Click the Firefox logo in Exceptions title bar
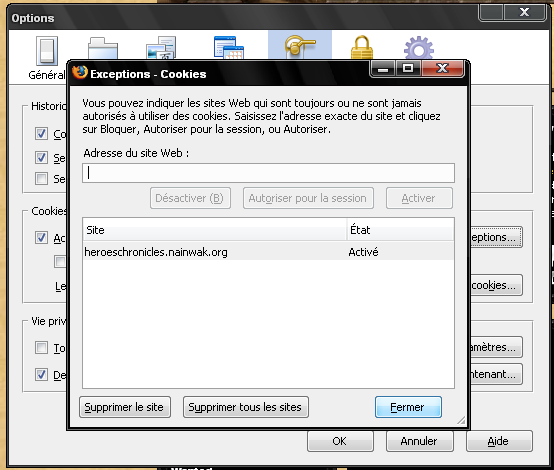 tap(80, 72)
